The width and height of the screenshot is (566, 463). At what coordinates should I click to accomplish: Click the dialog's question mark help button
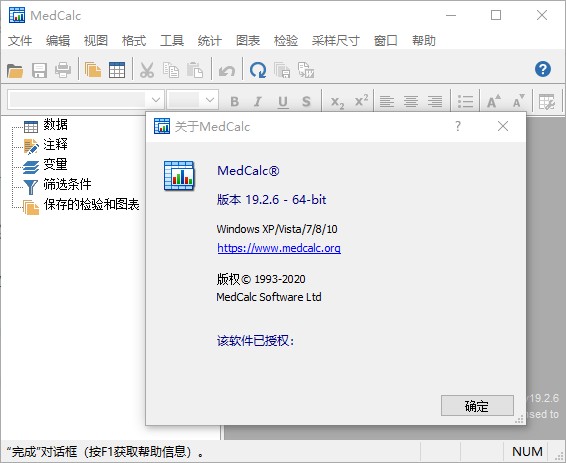pos(458,126)
